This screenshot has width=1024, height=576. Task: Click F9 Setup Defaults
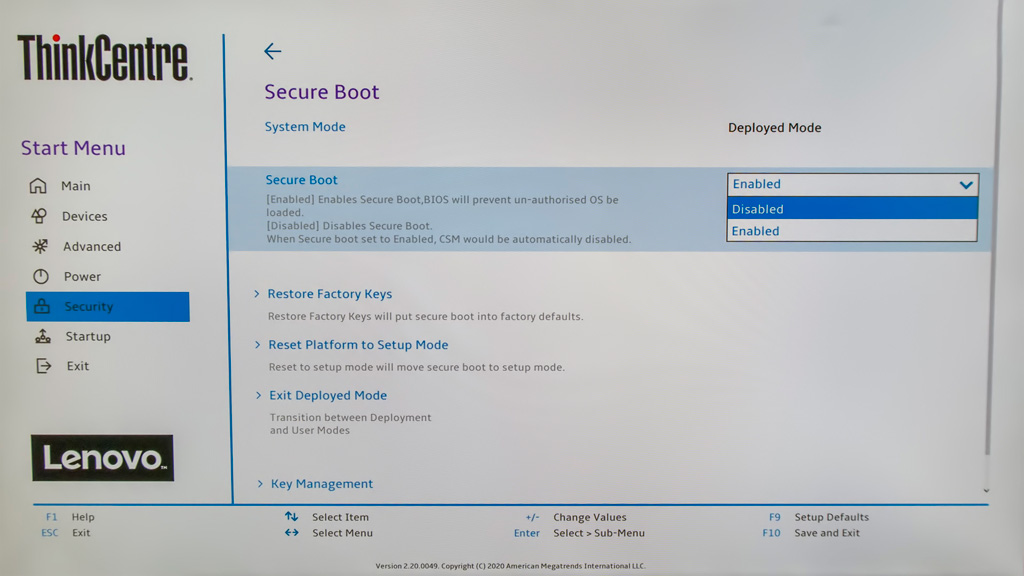[x=819, y=517]
